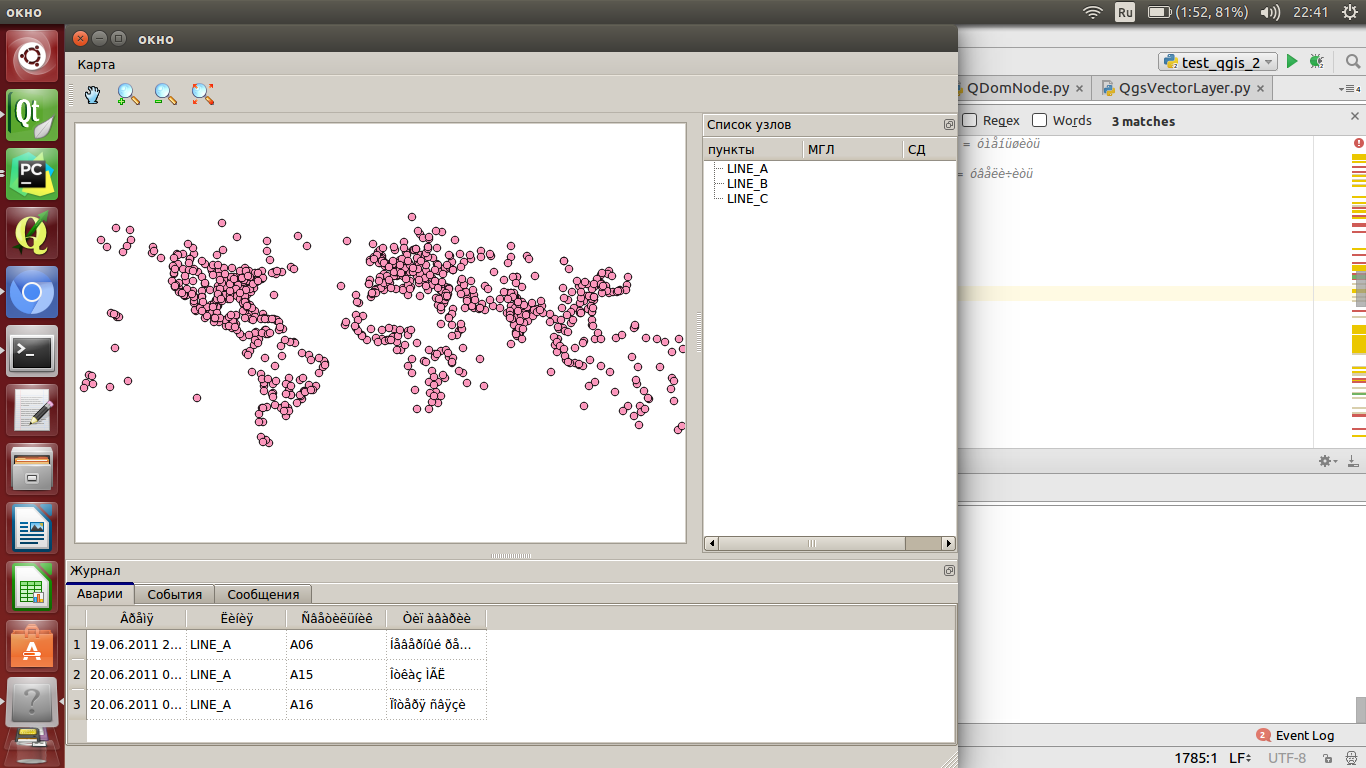Select the Pan hand tool
The image size is (1366, 768).
(92, 94)
